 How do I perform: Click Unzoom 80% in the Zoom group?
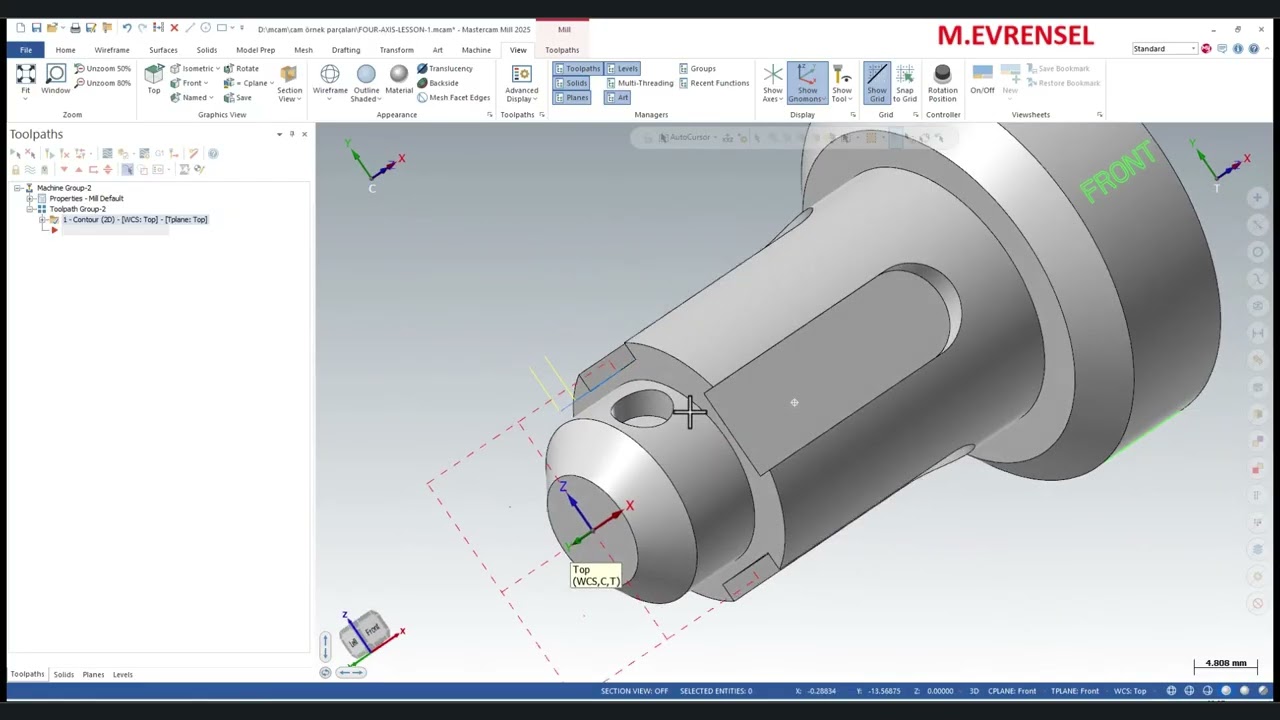click(x=102, y=83)
